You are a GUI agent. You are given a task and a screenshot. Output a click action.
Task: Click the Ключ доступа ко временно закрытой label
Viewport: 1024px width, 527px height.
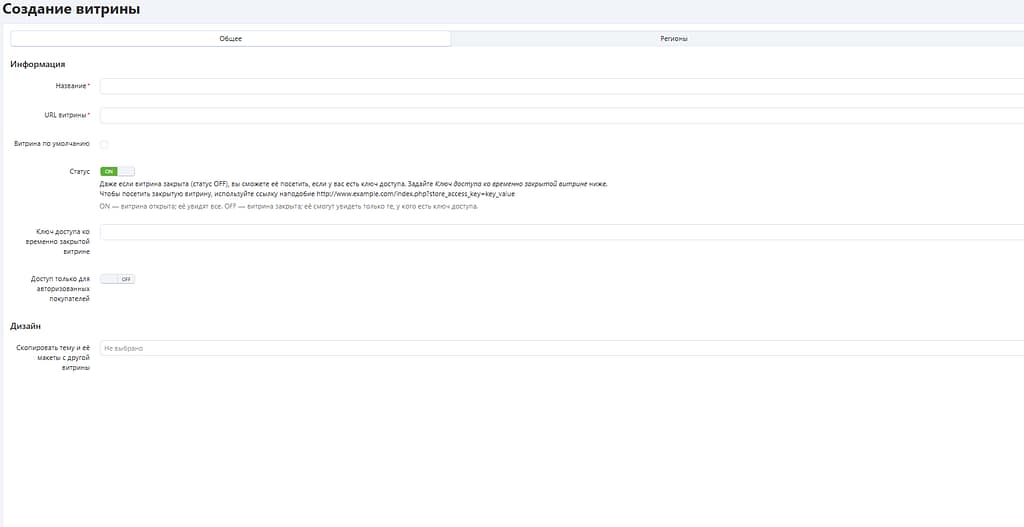point(62,241)
